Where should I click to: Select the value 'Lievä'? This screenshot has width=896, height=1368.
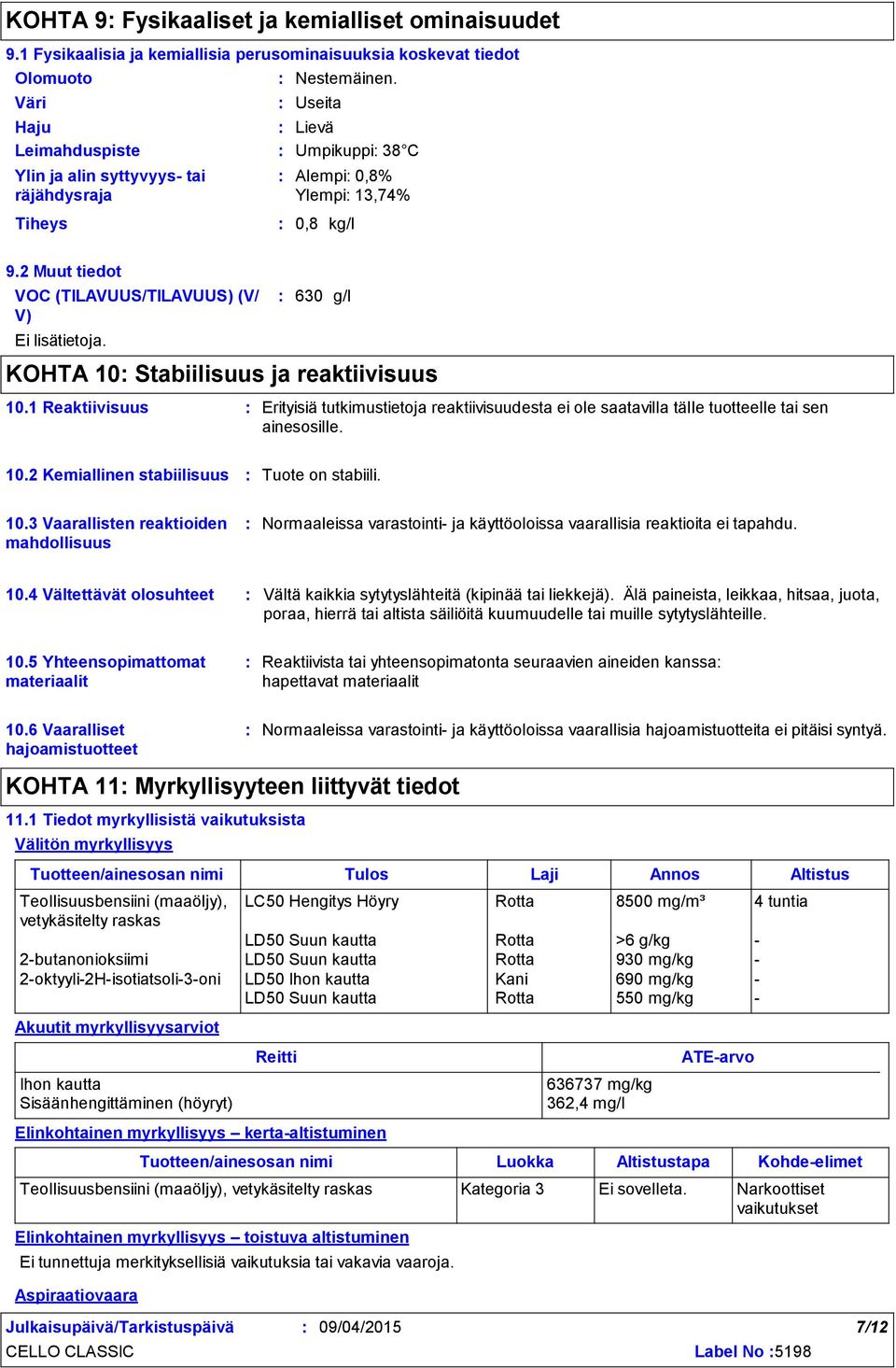click(315, 127)
